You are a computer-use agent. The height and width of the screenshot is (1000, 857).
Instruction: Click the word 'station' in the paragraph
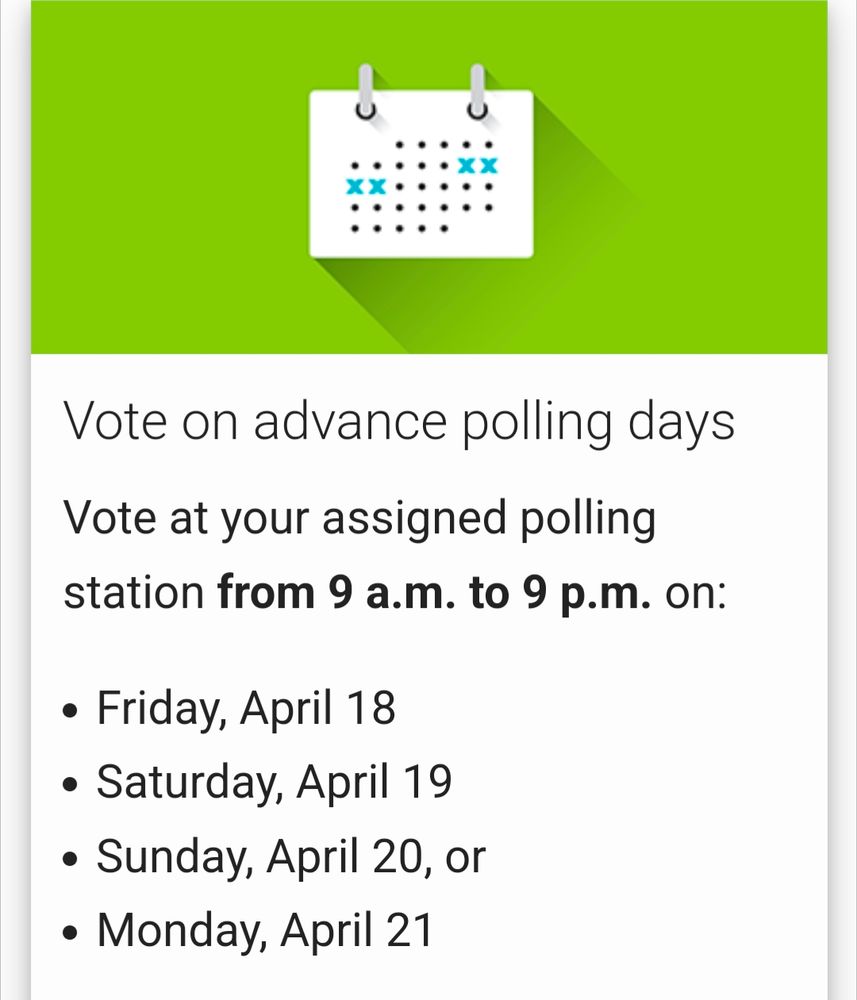click(134, 592)
